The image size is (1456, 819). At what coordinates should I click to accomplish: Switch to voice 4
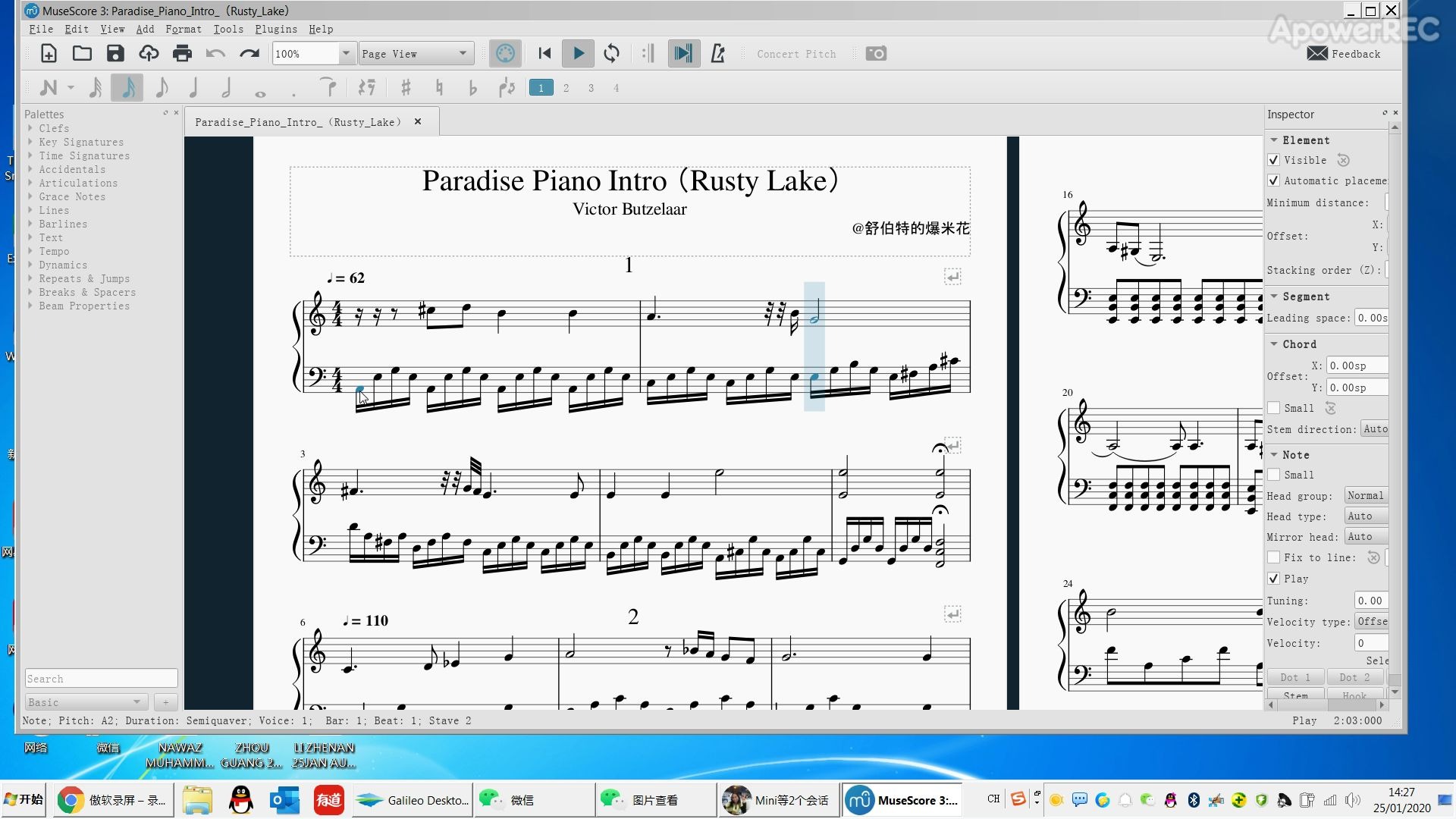point(616,88)
